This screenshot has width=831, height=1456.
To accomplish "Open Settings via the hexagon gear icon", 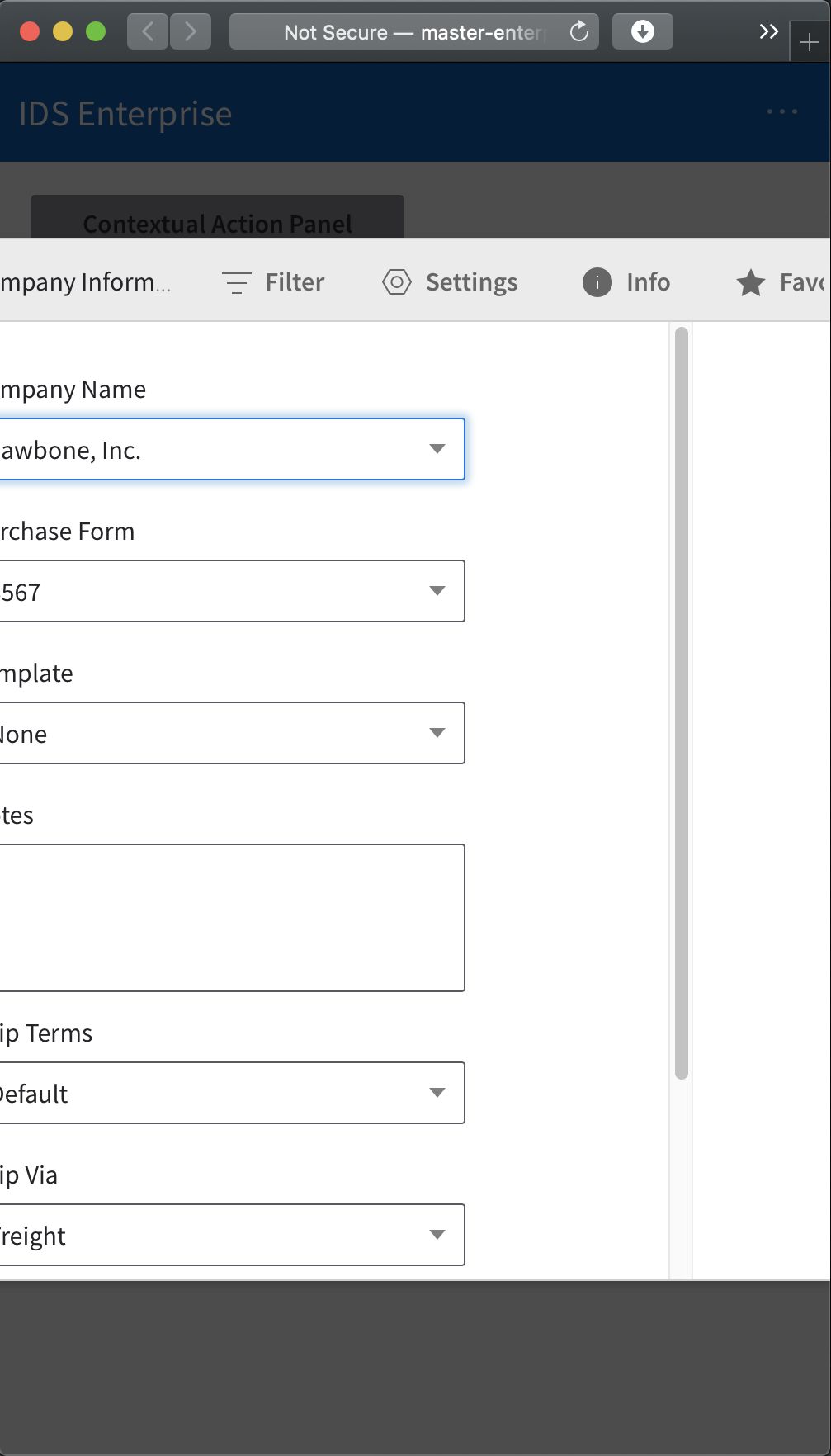I will point(397,282).
